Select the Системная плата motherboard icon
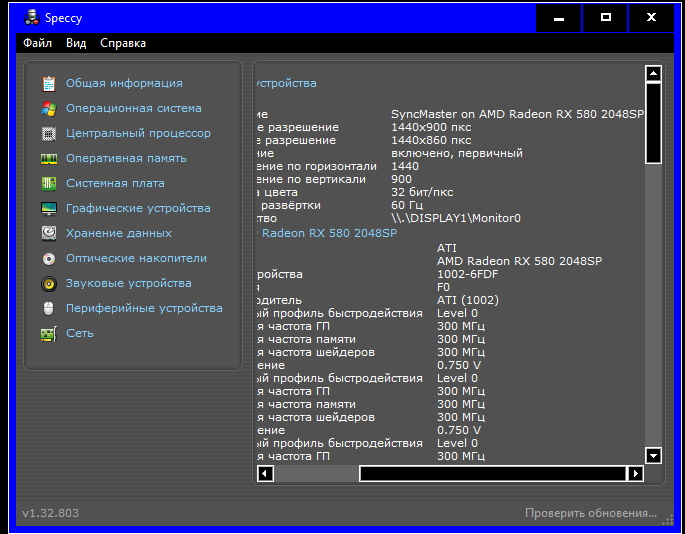685x534 pixels. point(49,184)
